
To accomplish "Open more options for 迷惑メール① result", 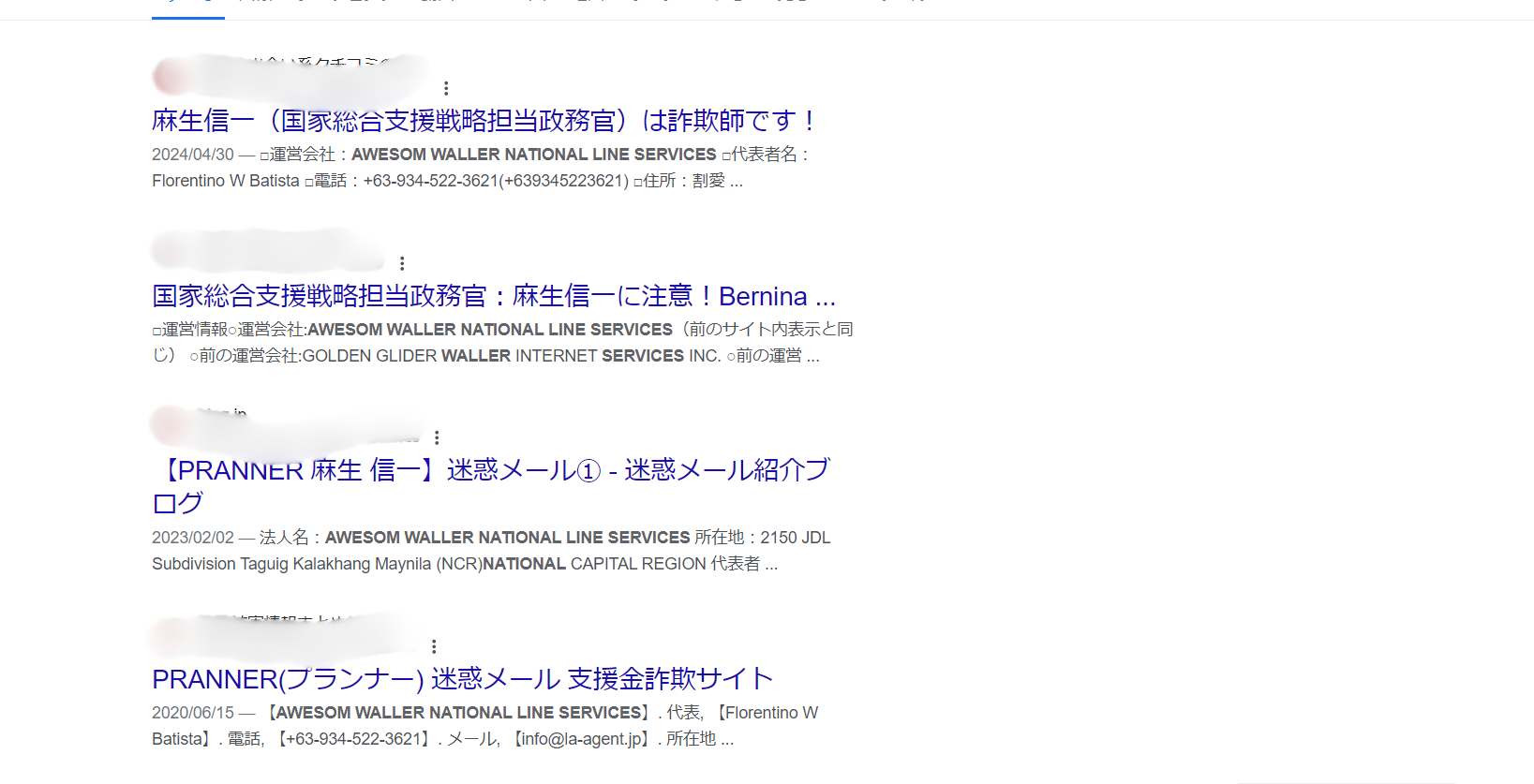I will click(437, 437).
